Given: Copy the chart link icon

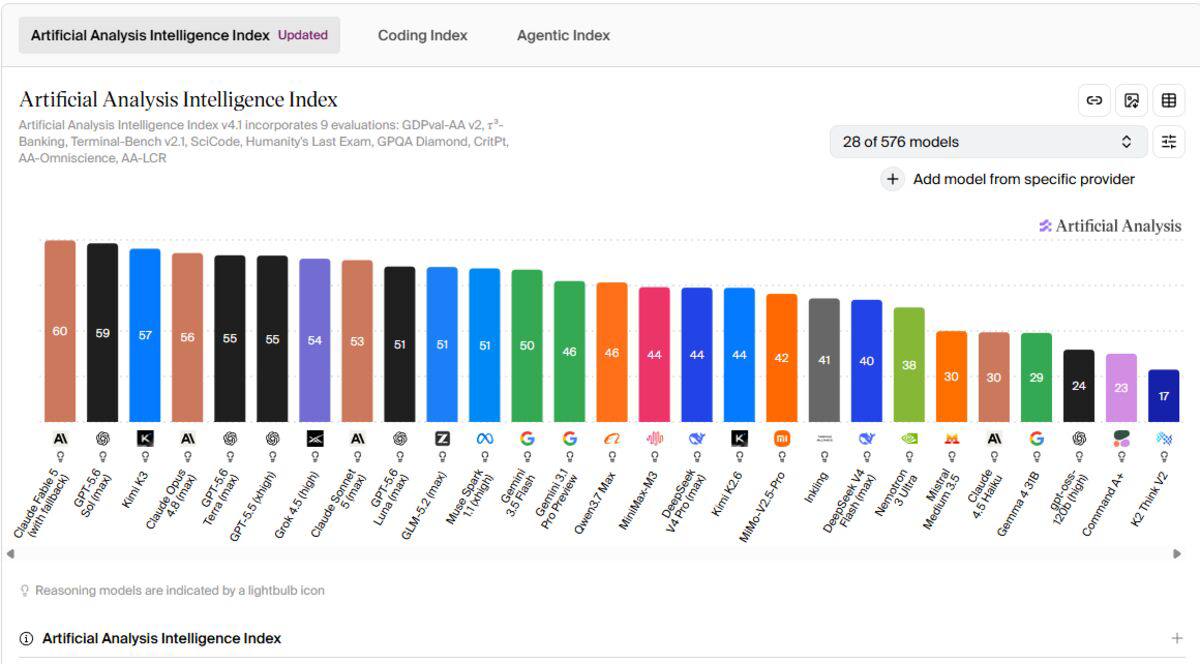Looking at the screenshot, I should (x=1094, y=100).
